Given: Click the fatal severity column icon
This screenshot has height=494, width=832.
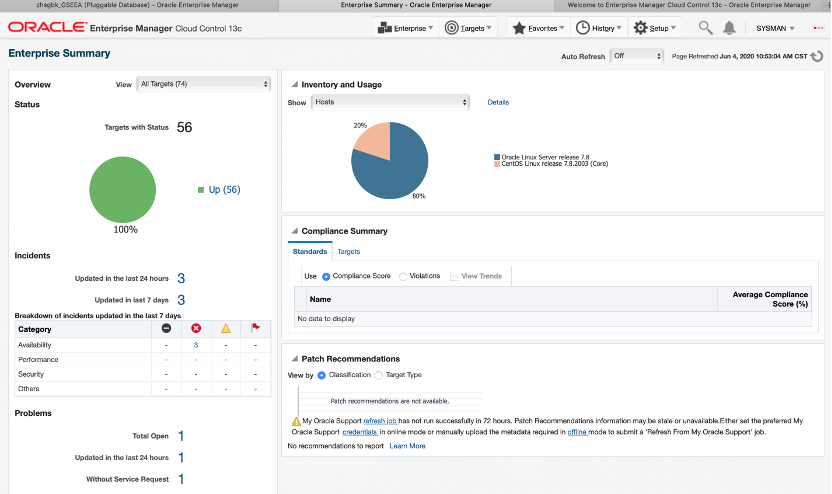Looking at the screenshot, I should click(166, 328).
